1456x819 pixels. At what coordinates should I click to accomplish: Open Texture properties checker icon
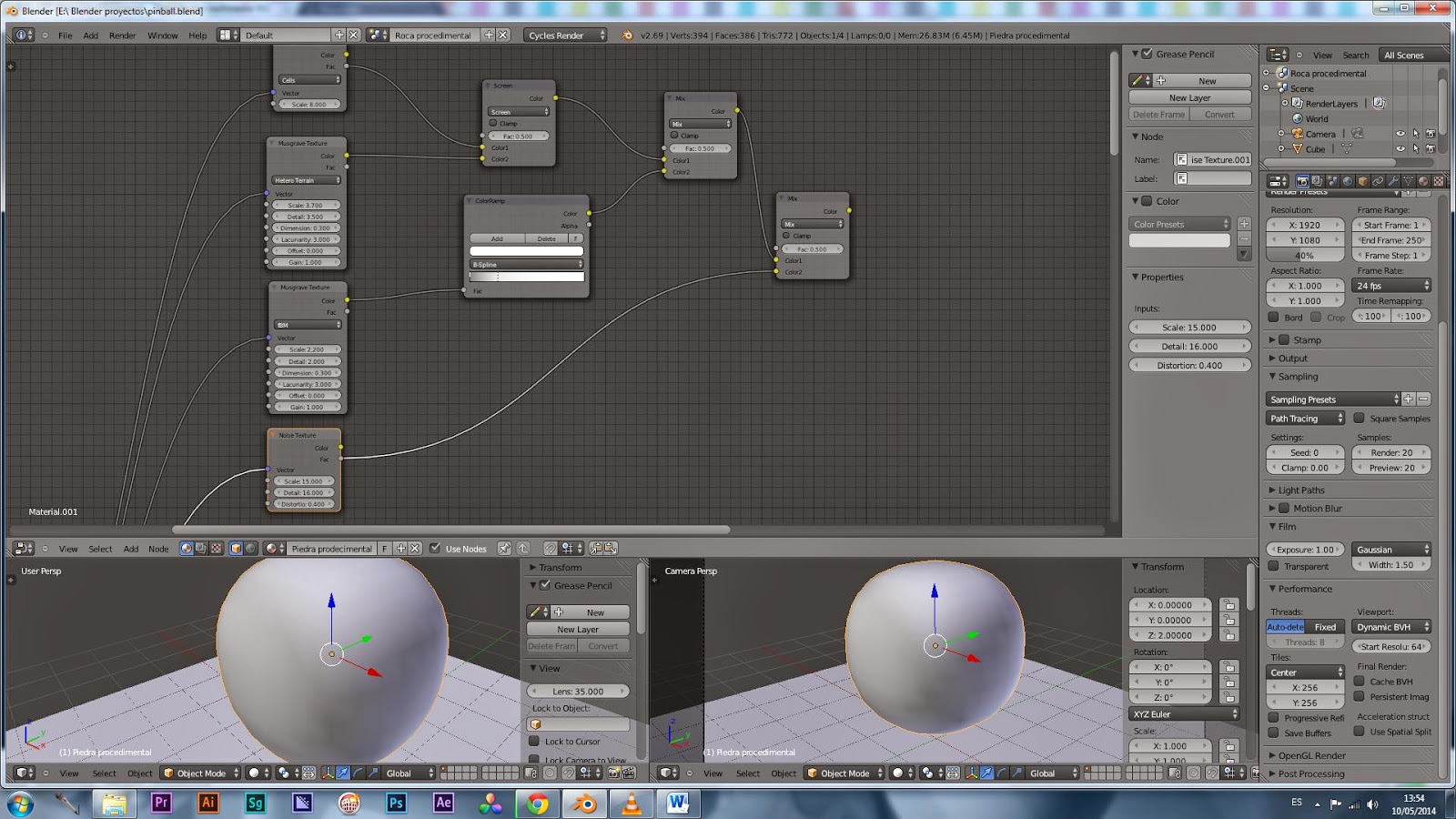(x=1438, y=182)
